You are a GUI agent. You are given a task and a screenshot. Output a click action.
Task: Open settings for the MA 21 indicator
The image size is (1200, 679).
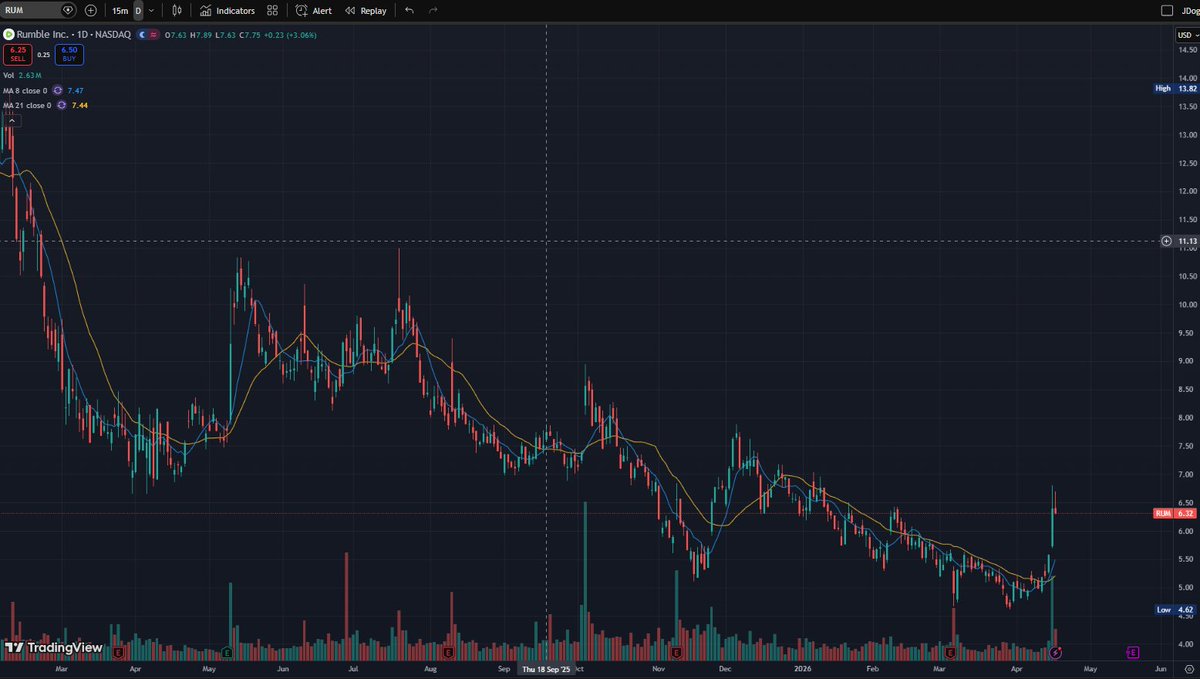click(x=60, y=105)
